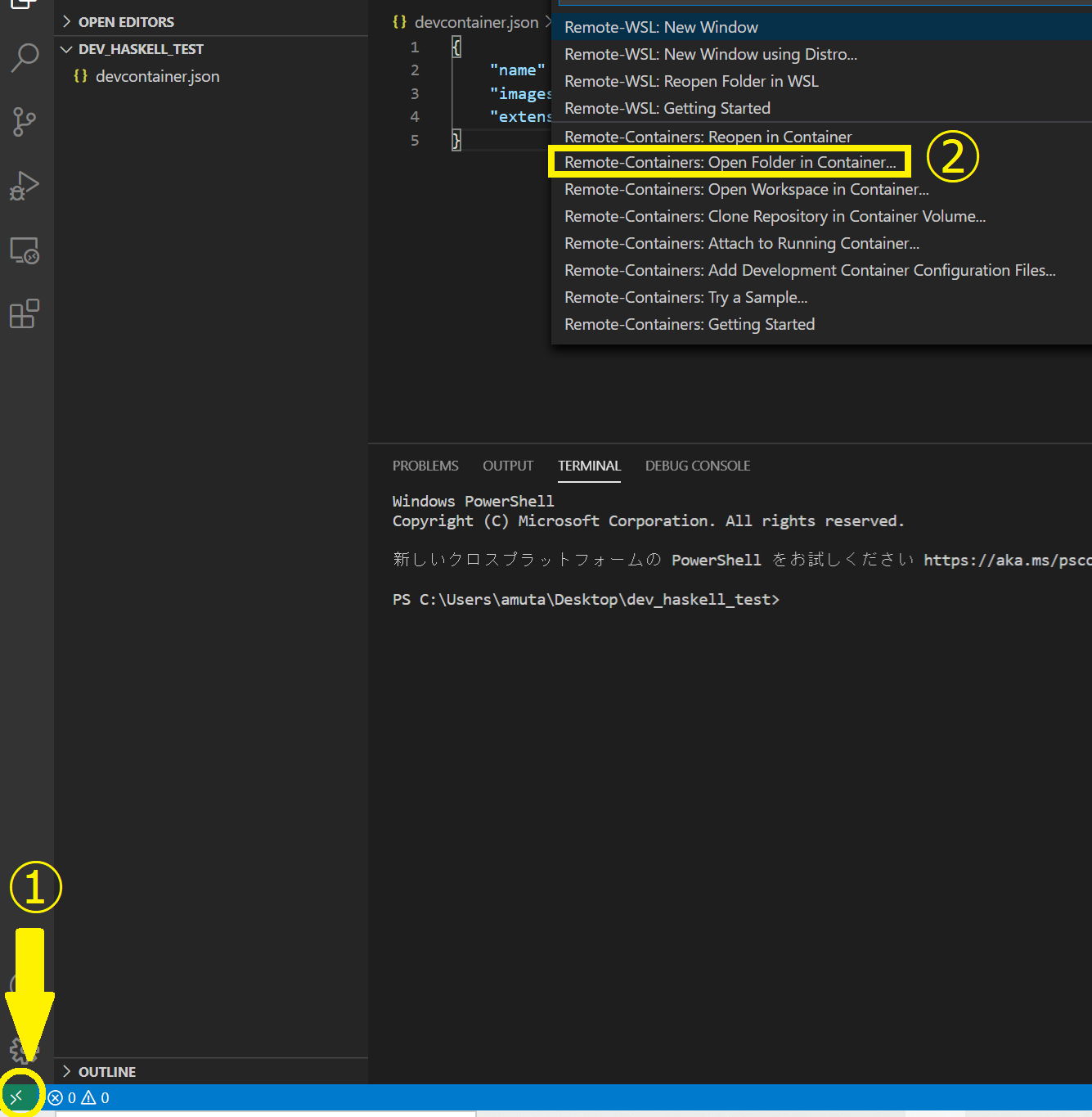Screen dimensions: 1092x1117
Task: Select Remote-Containers: Attach to Running Container...
Action: point(821,243)
